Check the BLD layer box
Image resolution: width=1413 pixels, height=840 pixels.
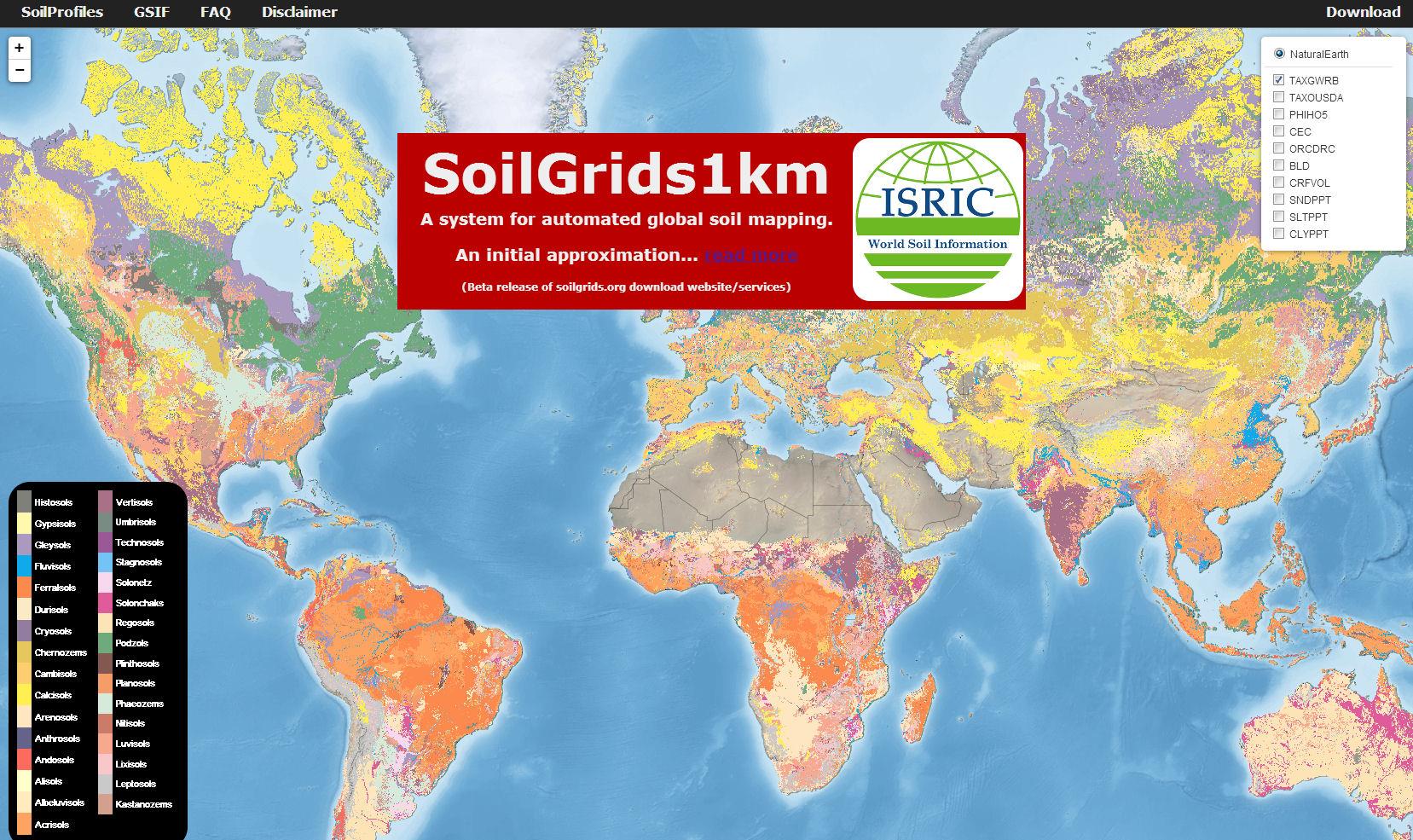tap(1279, 165)
